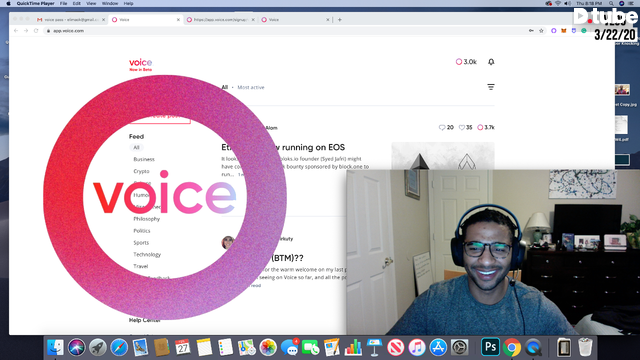Open Photoshop from the Dock
This screenshot has width=640, height=360.
pos(490,348)
